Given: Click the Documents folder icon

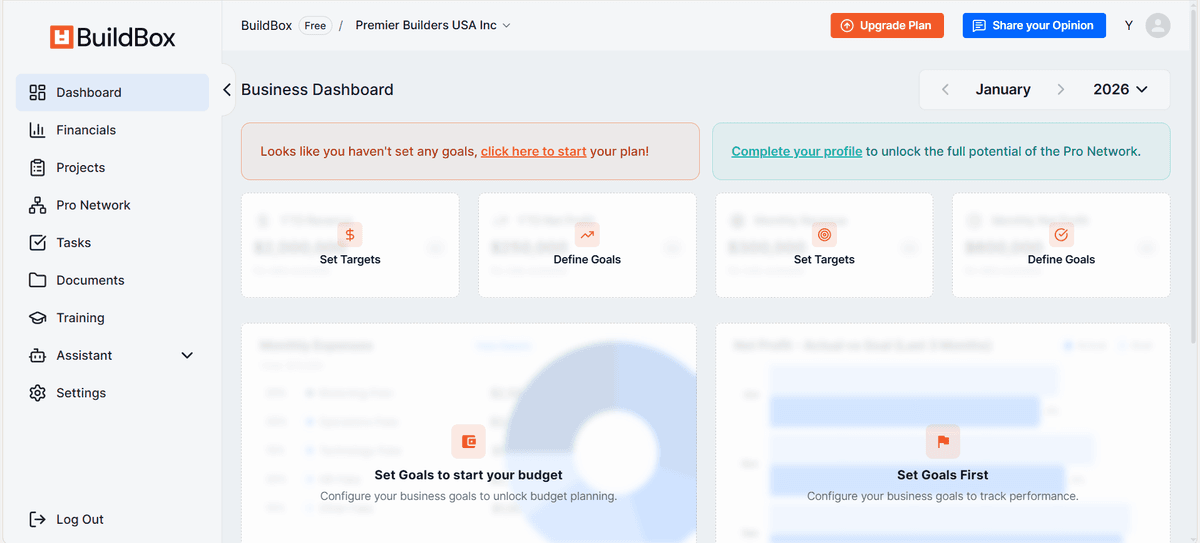Looking at the screenshot, I should point(38,280).
